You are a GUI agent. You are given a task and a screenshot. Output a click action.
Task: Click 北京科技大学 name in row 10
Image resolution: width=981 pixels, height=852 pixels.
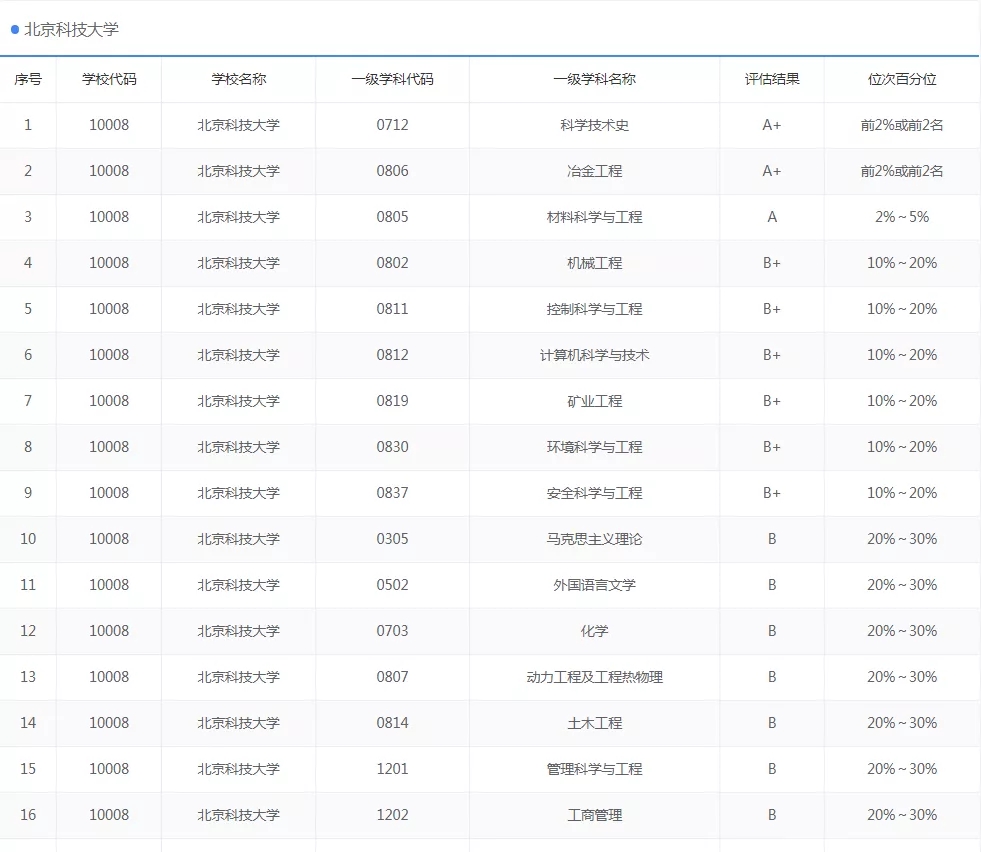click(x=238, y=539)
